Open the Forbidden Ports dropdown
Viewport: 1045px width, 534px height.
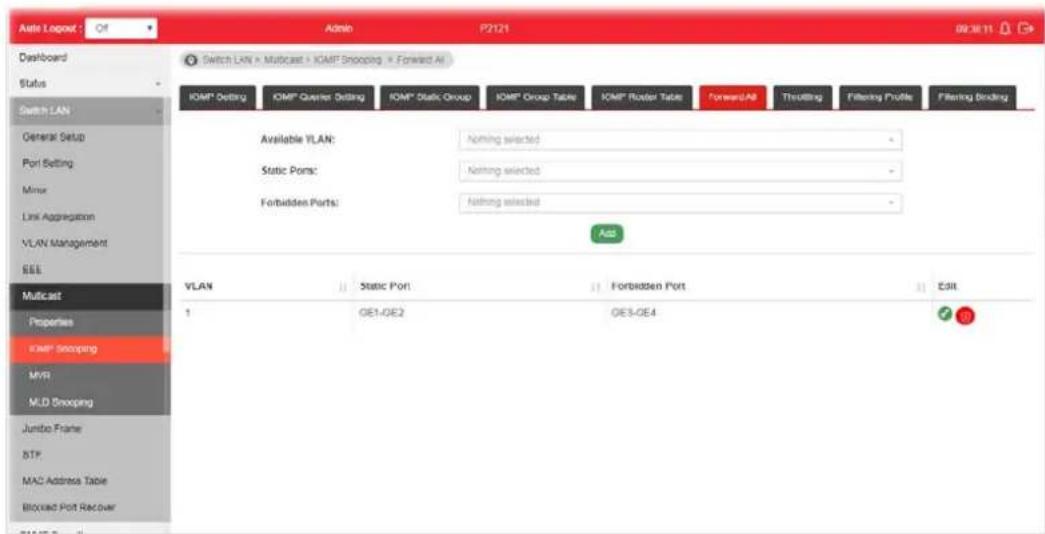(680, 203)
